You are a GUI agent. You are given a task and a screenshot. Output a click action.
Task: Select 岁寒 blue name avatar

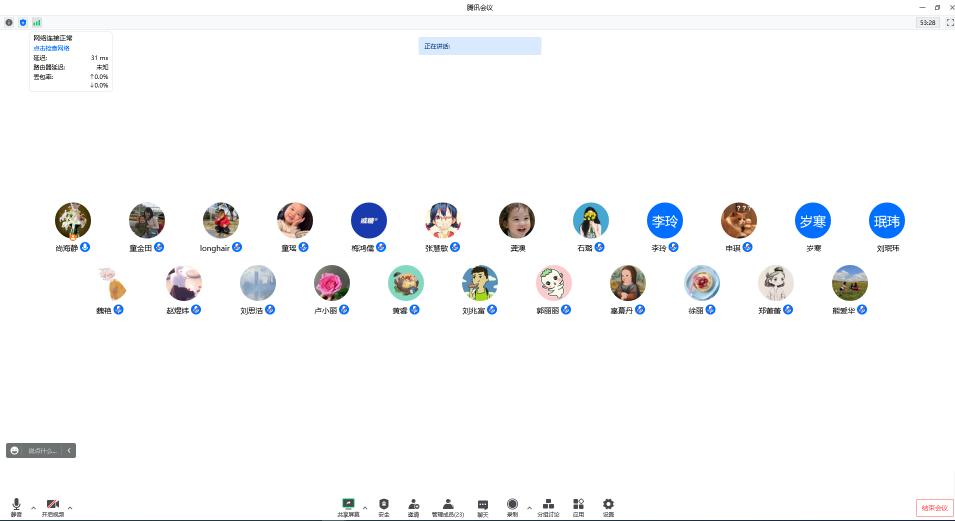tap(813, 221)
